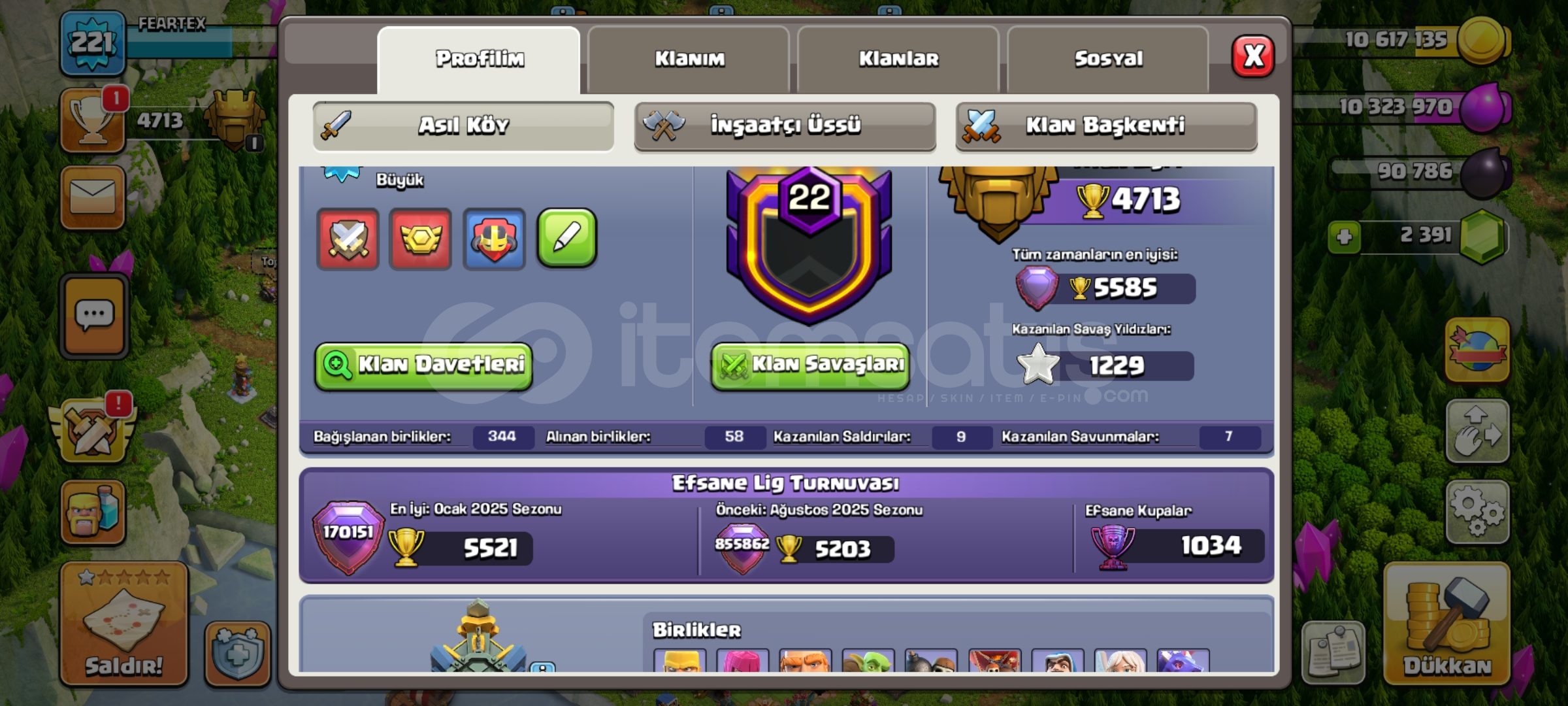The image size is (1568, 706).
Task: Click the Klan Davetleri button
Action: 423,365
